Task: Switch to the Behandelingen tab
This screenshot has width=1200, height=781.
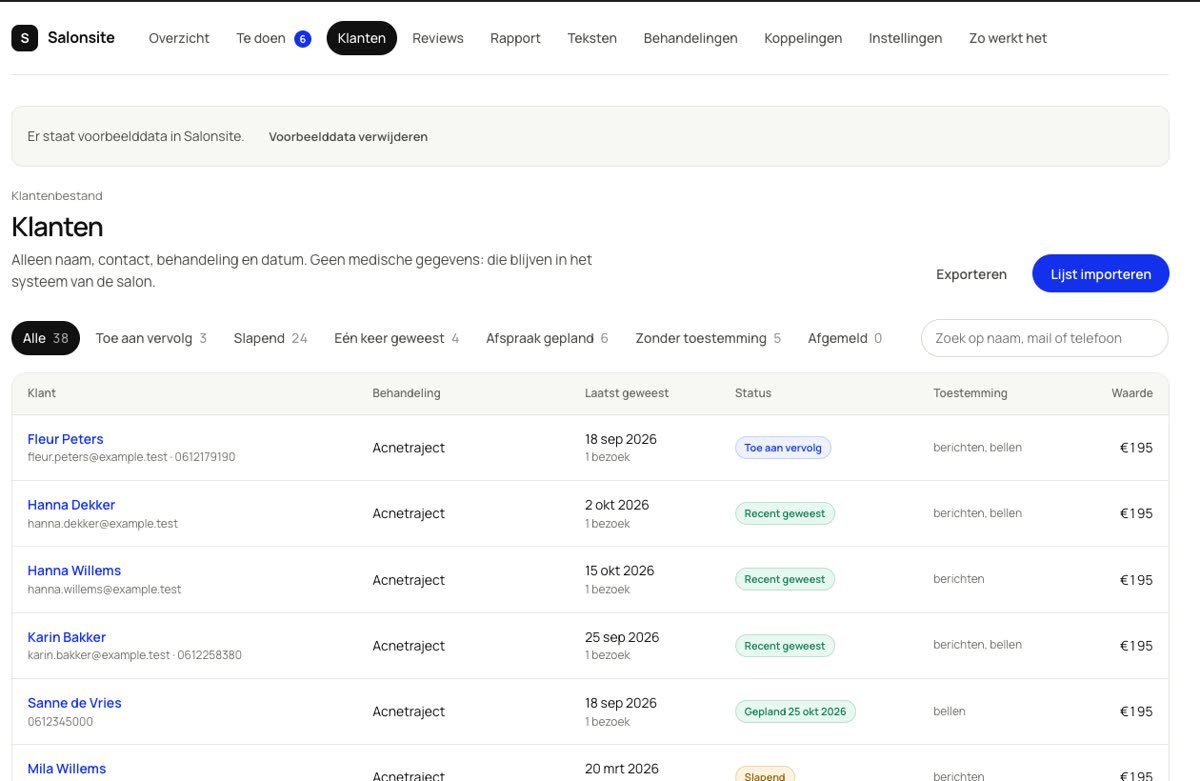Action: click(x=690, y=38)
